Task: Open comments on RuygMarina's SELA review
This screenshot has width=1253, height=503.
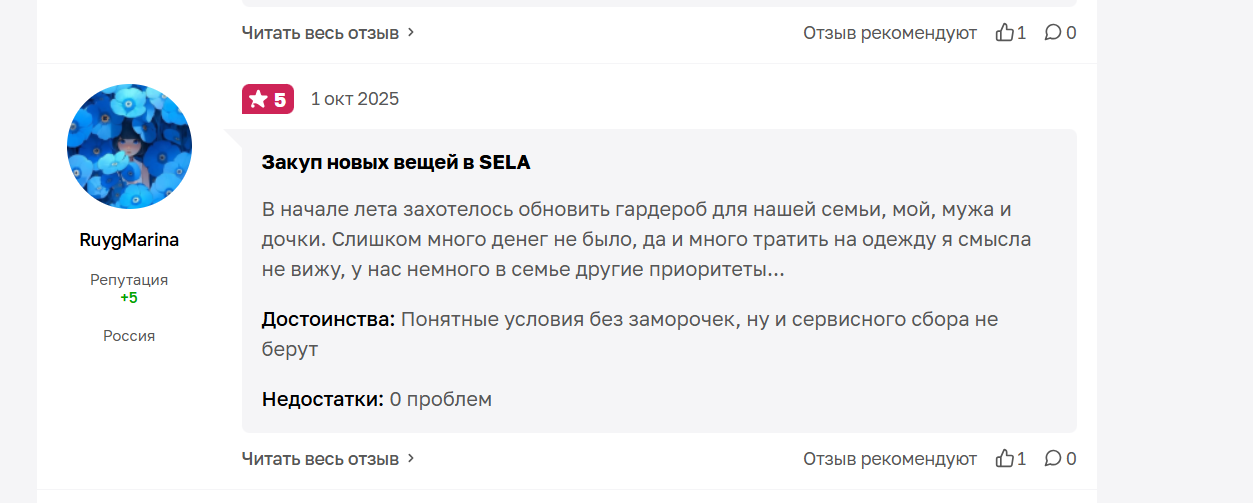Action: 1053,459
